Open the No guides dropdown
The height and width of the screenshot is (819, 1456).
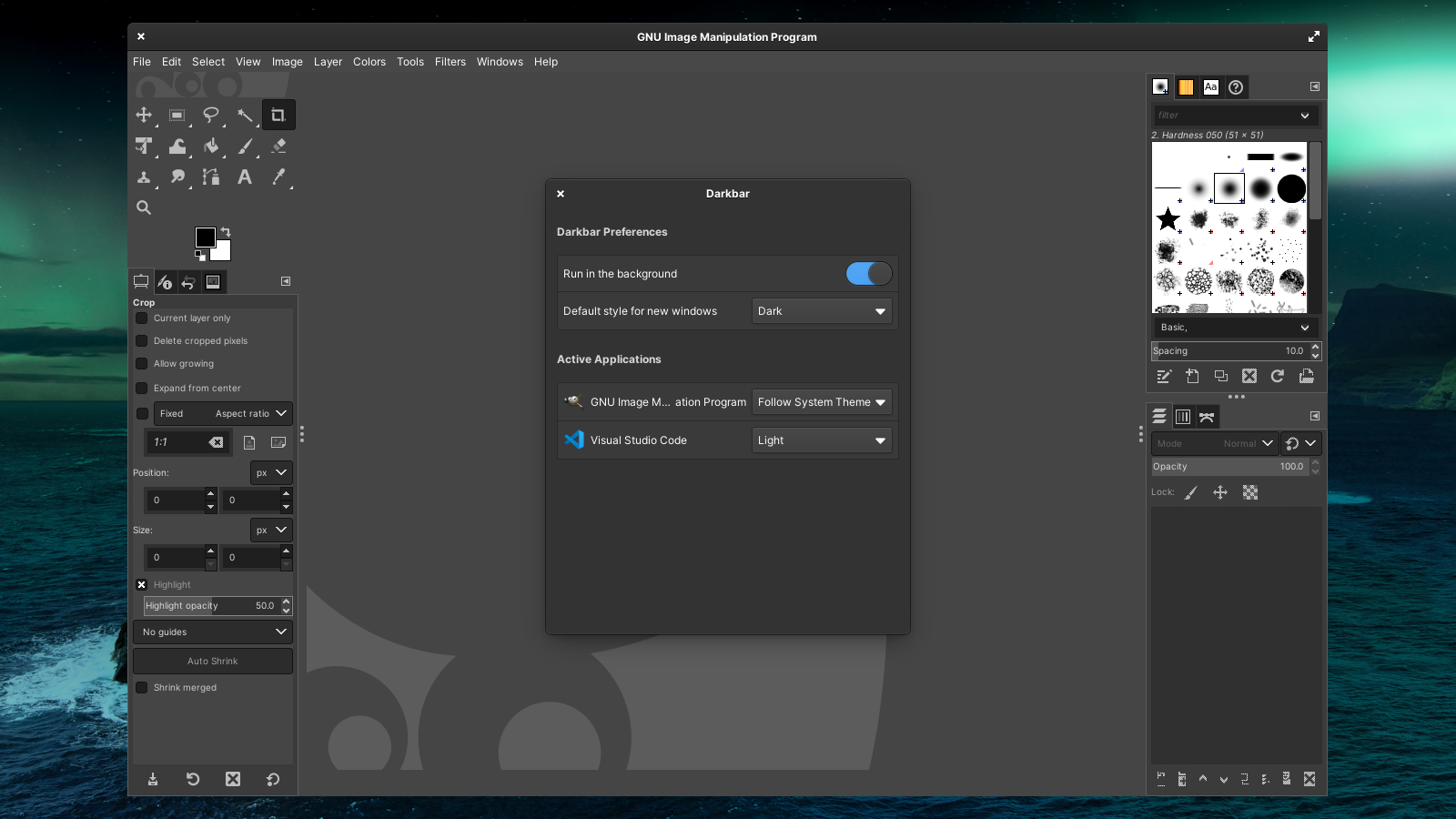212,632
